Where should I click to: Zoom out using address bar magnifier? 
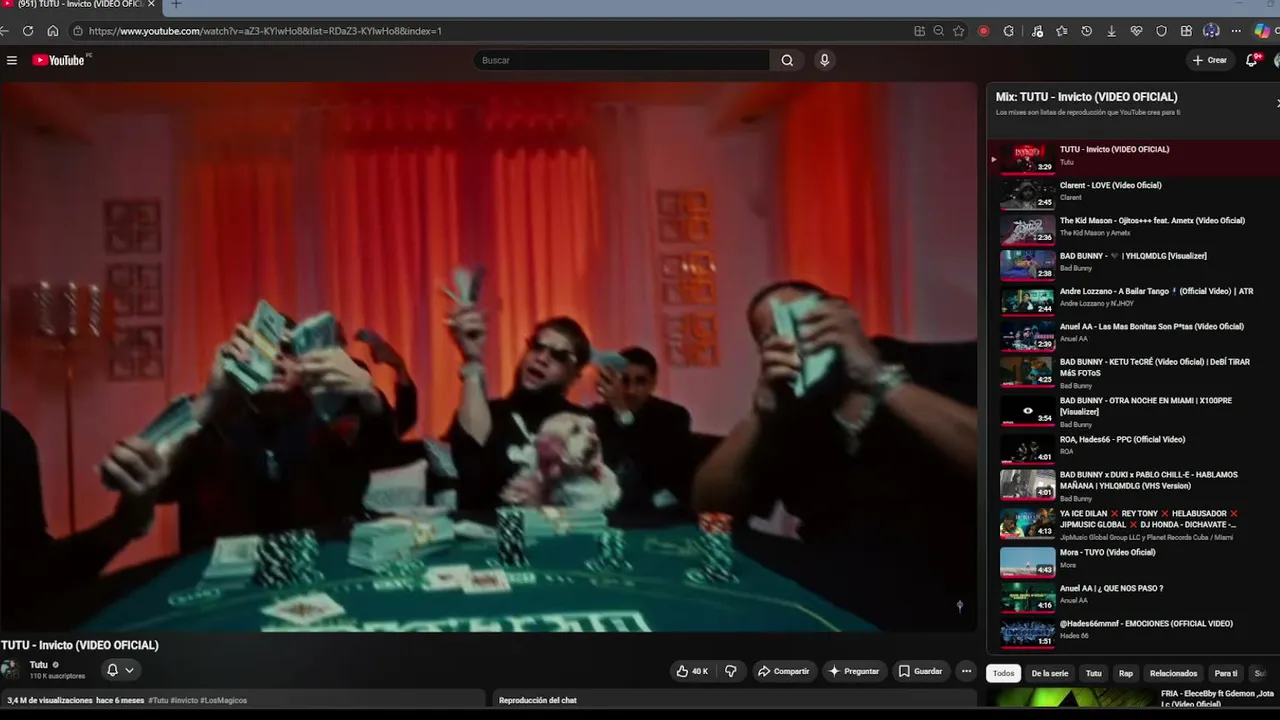939,31
